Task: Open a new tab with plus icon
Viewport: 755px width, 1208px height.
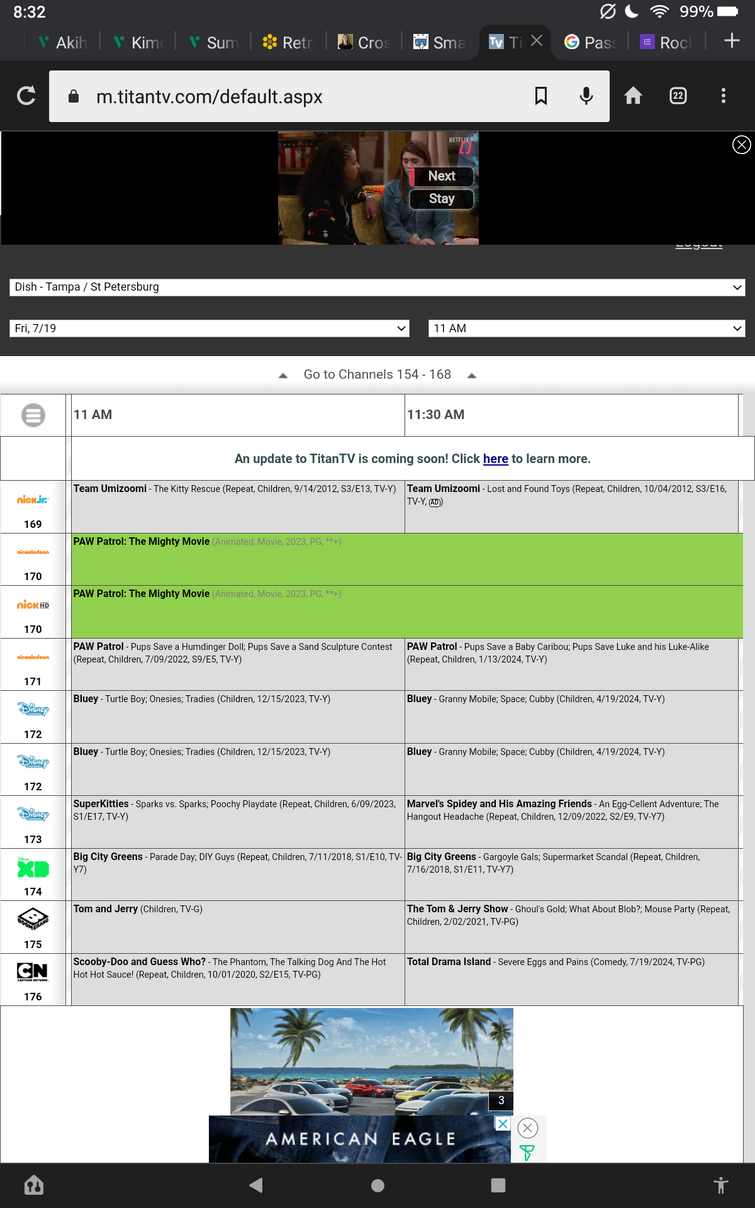Action: (732, 41)
